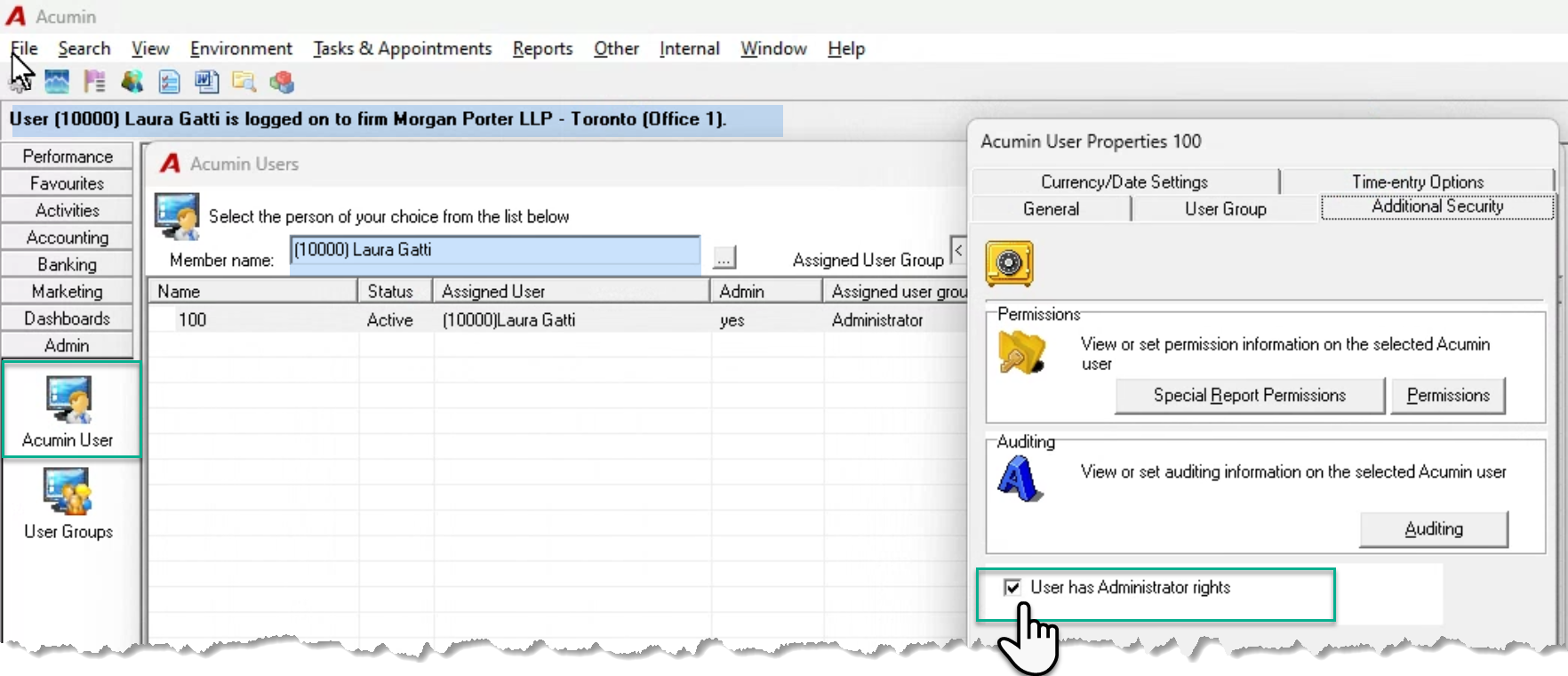Click the folder search toolbar icon
Screen dimensions: 1568x676
click(x=244, y=82)
